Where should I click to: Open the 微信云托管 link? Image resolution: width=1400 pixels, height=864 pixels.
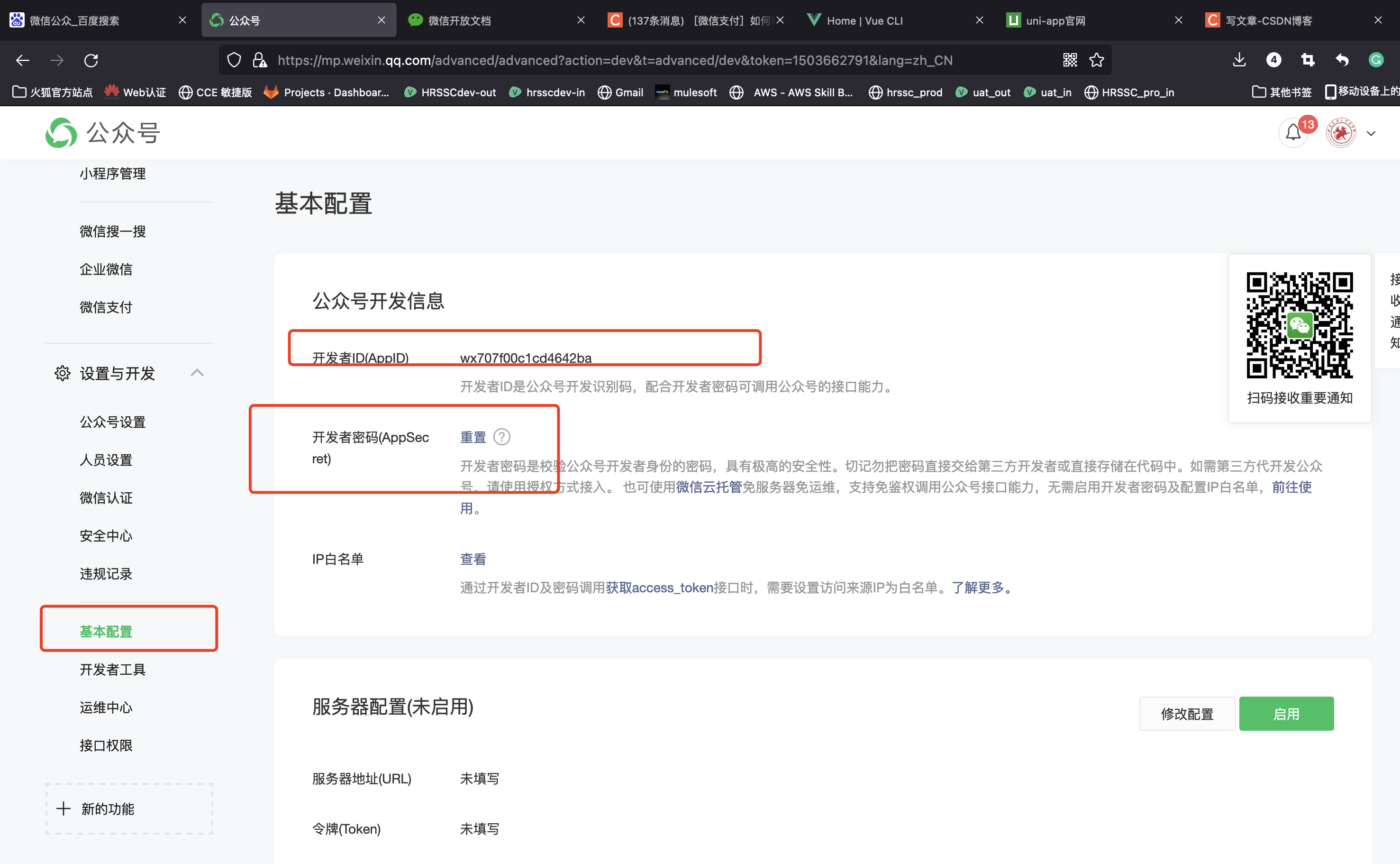pos(709,487)
